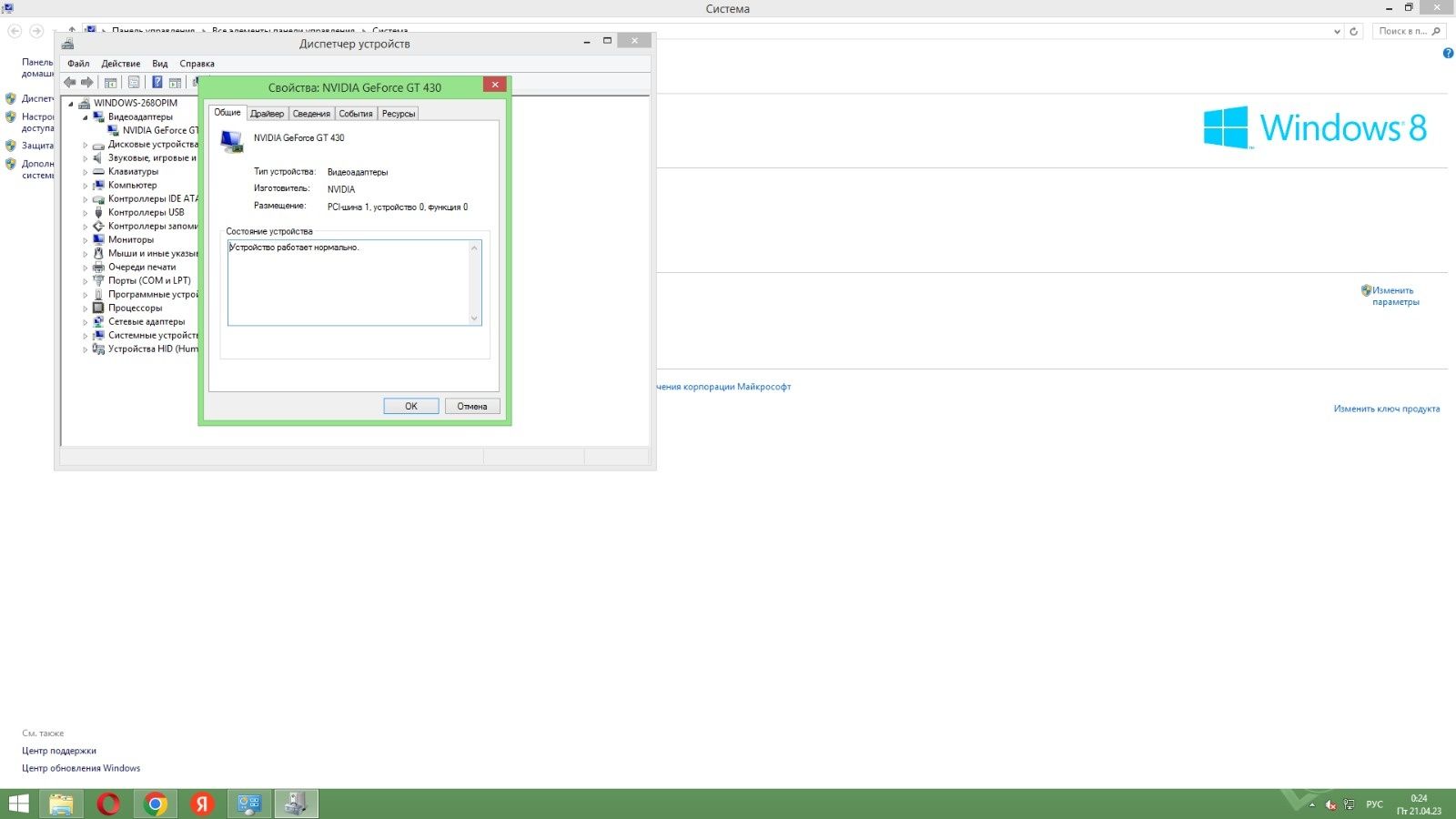Click the Отмена button
The width and height of the screenshot is (1456, 819).
coord(472,406)
